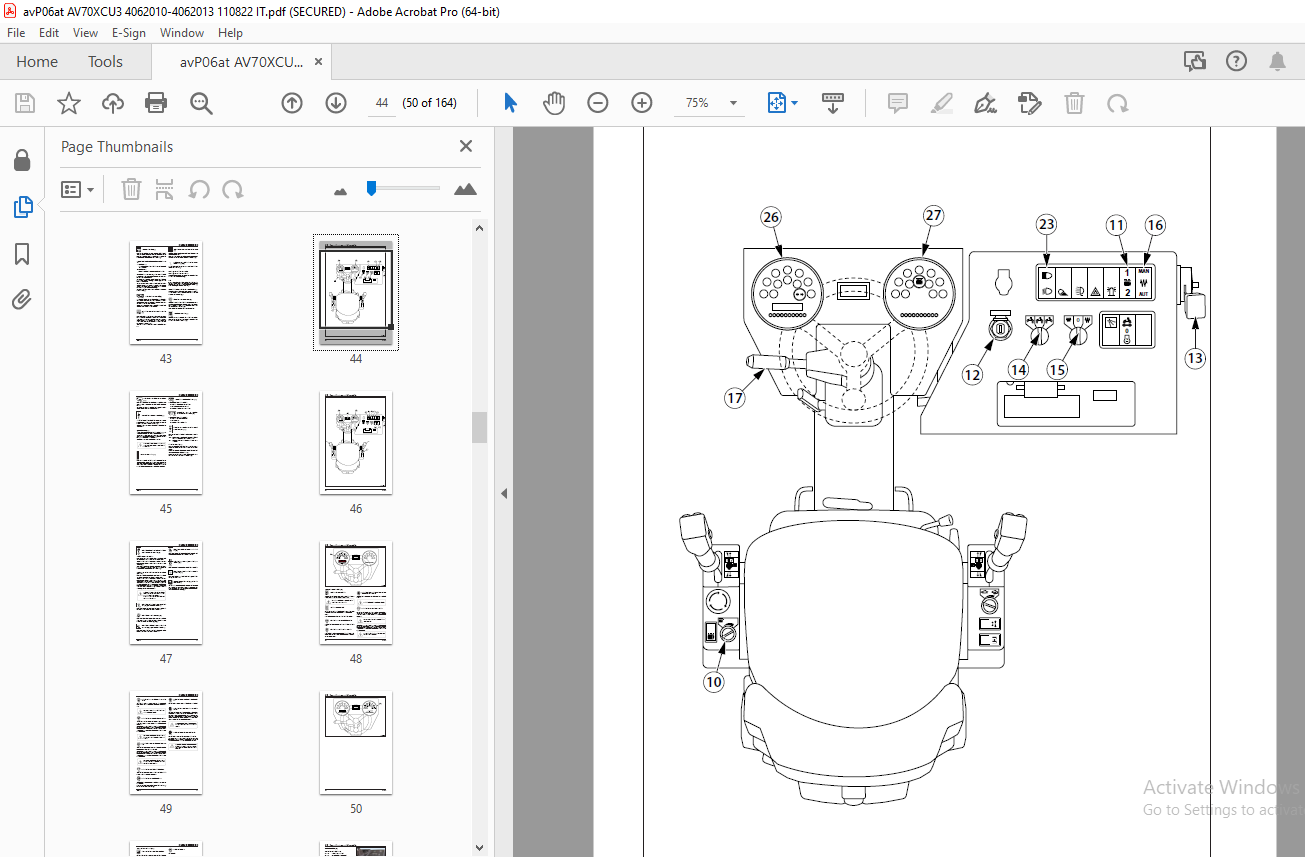
Task: Open the E-Sign menu
Action: [x=129, y=33]
